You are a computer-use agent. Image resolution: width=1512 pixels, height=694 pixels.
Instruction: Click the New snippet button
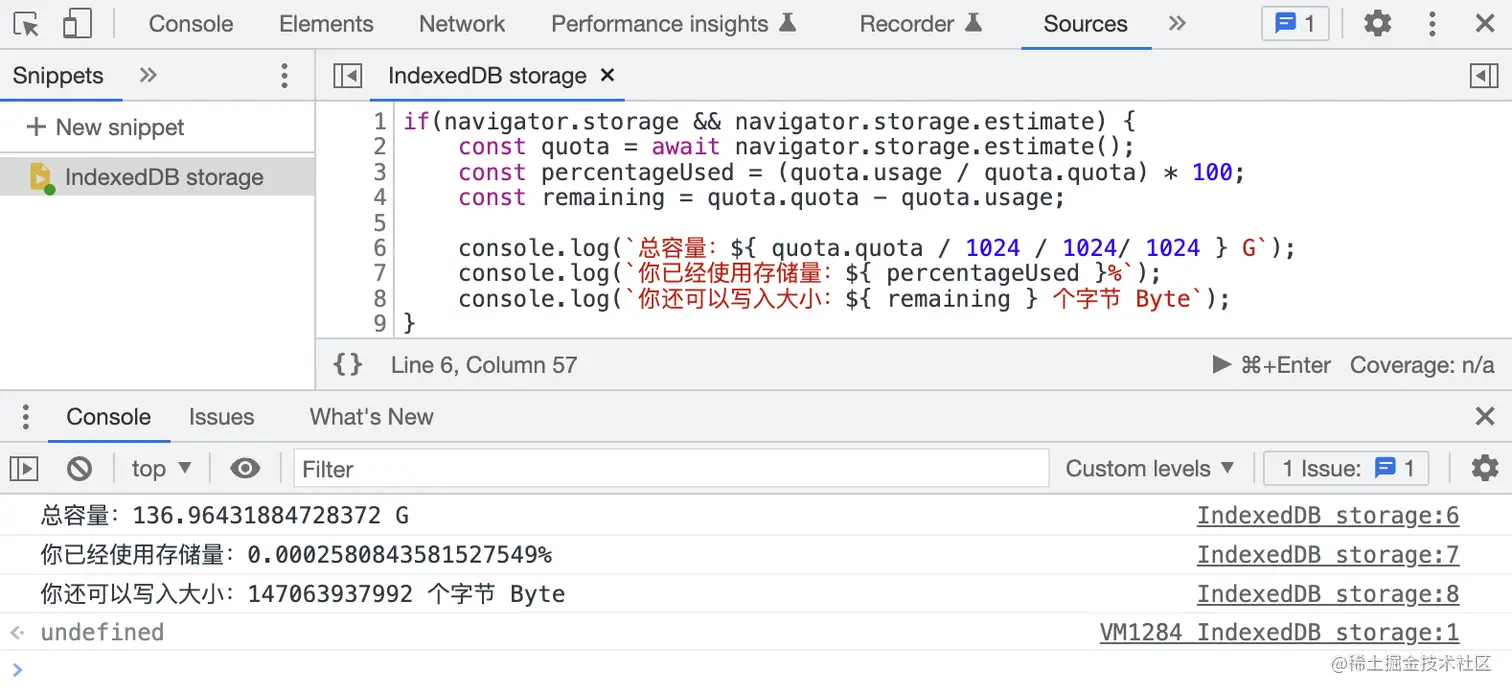tap(106, 127)
